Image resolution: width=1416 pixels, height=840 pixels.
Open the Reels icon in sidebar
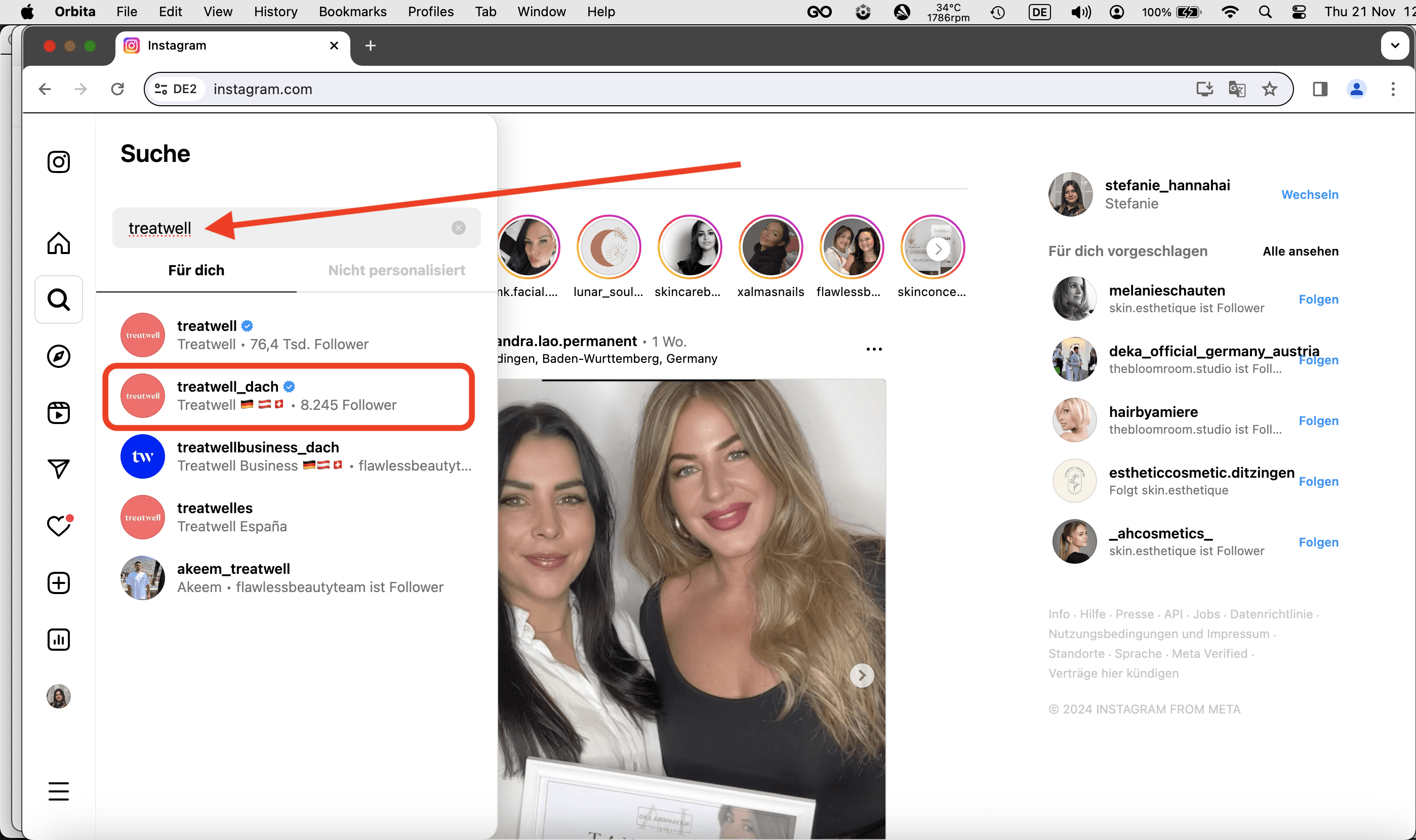point(58,413)
